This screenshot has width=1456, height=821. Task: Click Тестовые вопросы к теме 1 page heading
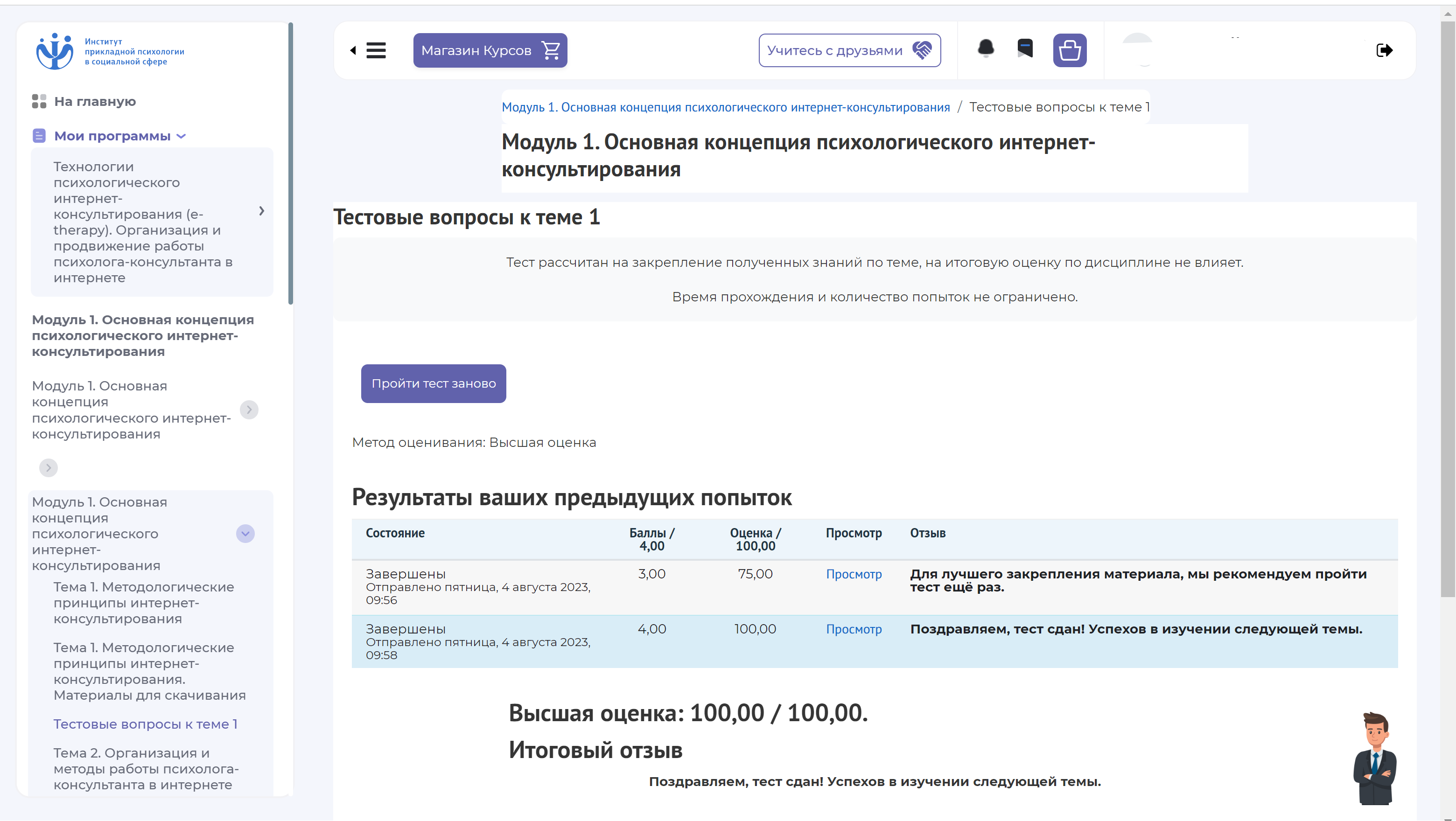[466, 217]
